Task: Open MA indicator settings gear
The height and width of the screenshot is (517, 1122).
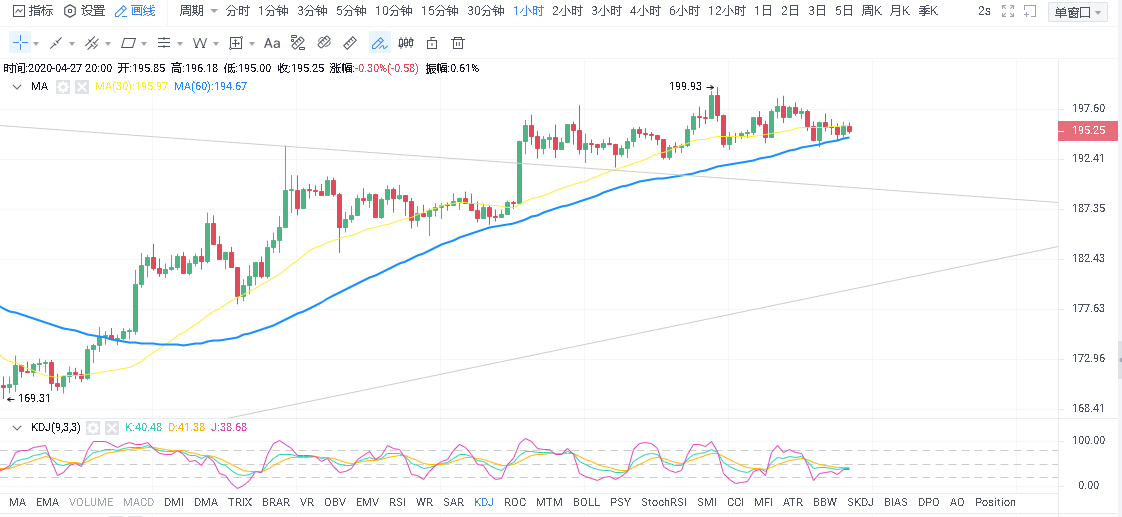Action: tap(62, 87)
